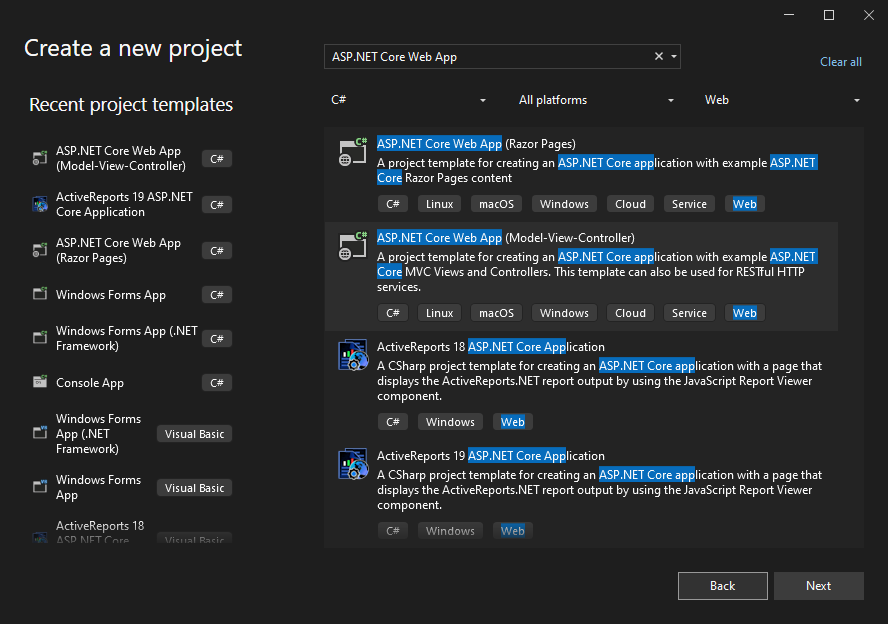The height and width of the screenshot is (624, 888).
Task: Open the All platforms filter dropdown
Action: pyautogui.click(x=596, y=100)
